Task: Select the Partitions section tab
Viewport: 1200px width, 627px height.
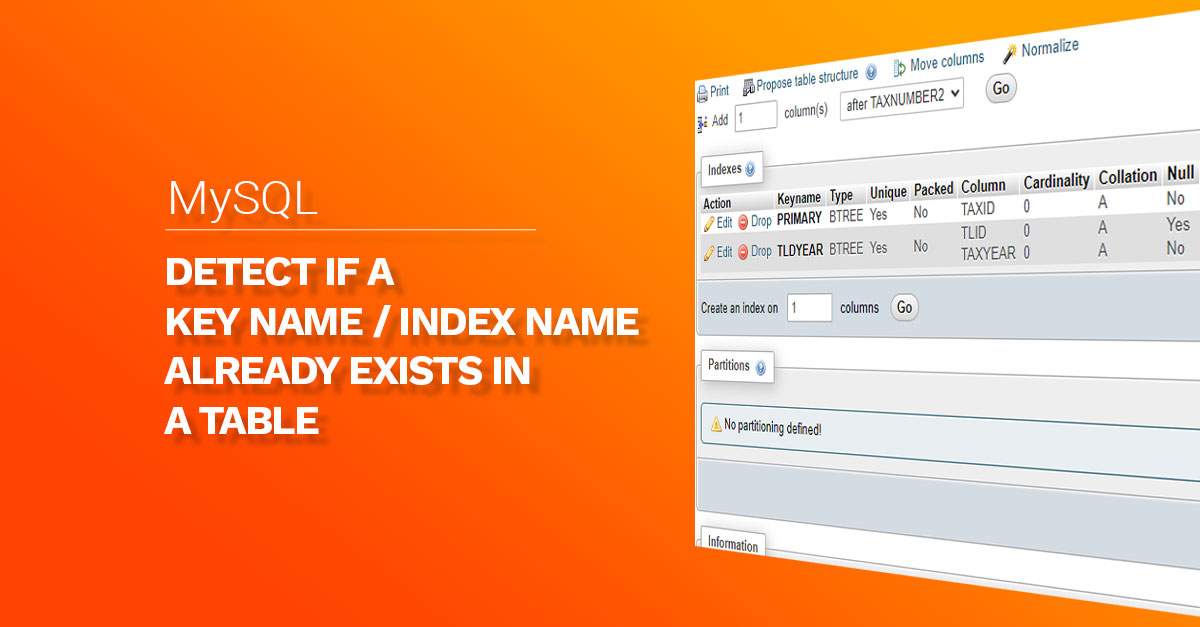Action: [x=736, y=366]
